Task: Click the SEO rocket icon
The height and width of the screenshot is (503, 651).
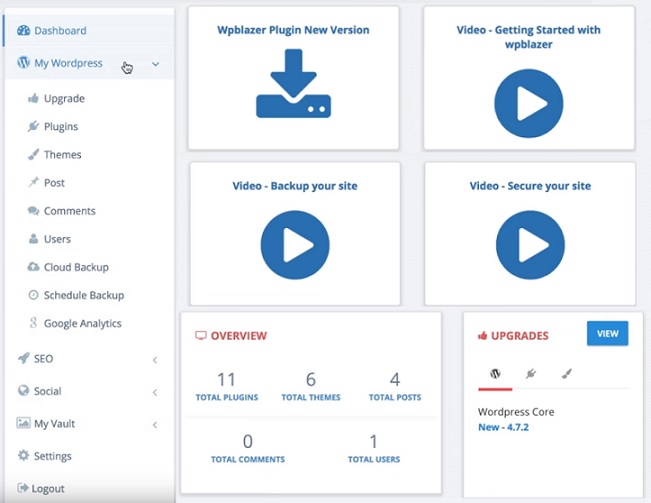Action: click(x=24, y=358)
